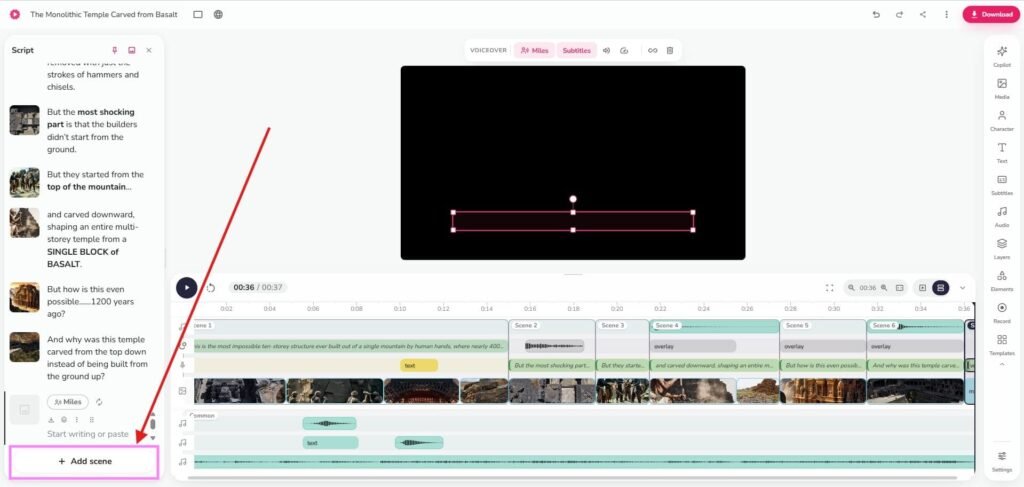The image size is (1024, 487).
Task: Click the volume icon in the voiceover toolbar
Action: point(606,50)
